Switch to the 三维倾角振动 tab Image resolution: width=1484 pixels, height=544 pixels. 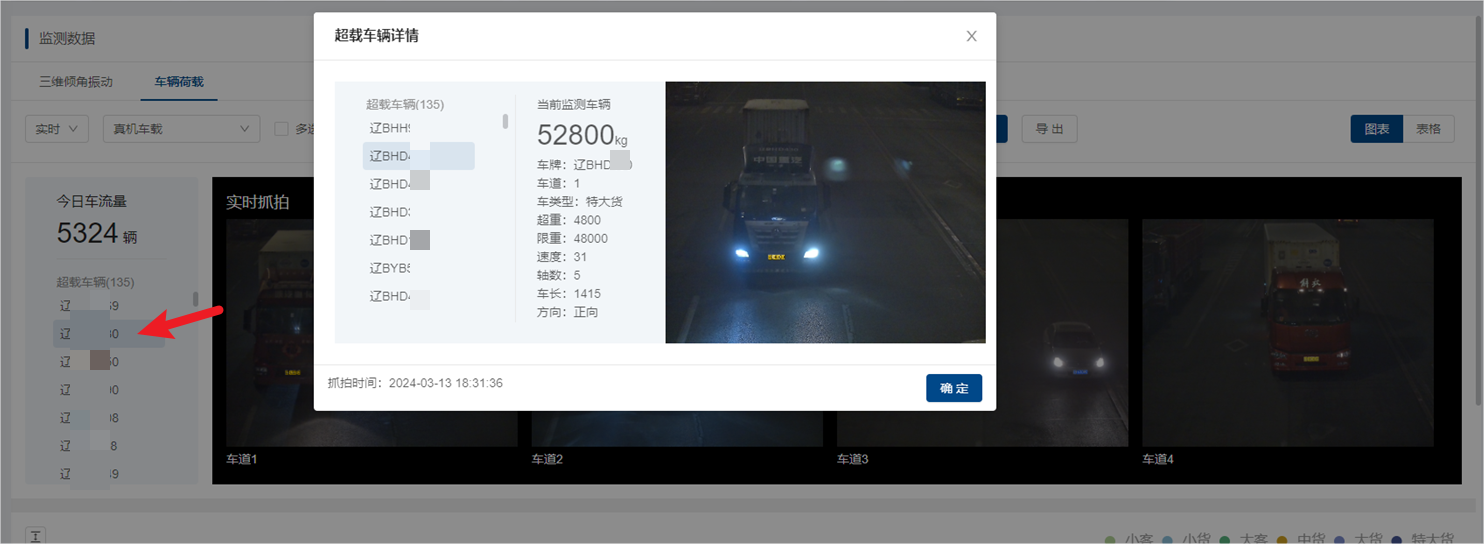(76, 82)
